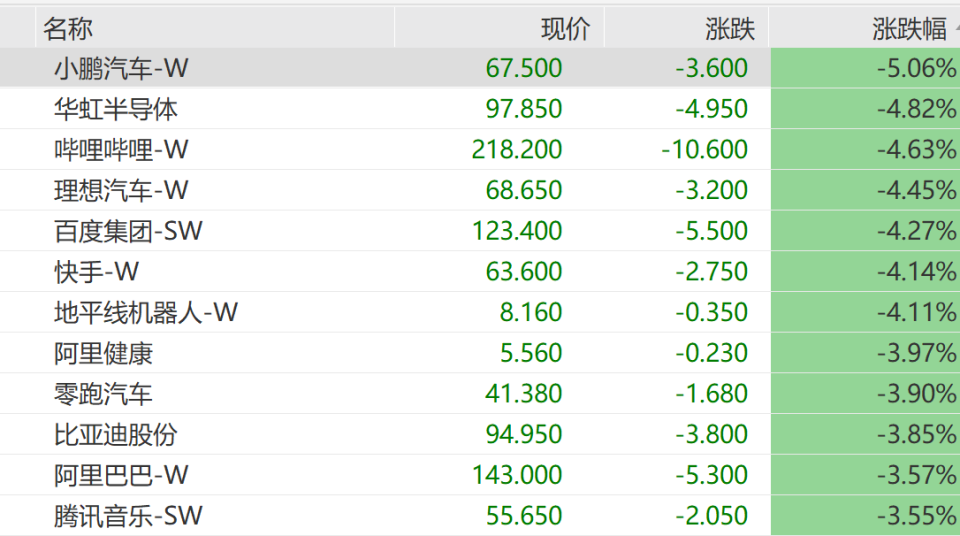Click 腾讯音乐-SW stock name
The width and height of the screenshot is (960, 536).
[x=128, y=516]
